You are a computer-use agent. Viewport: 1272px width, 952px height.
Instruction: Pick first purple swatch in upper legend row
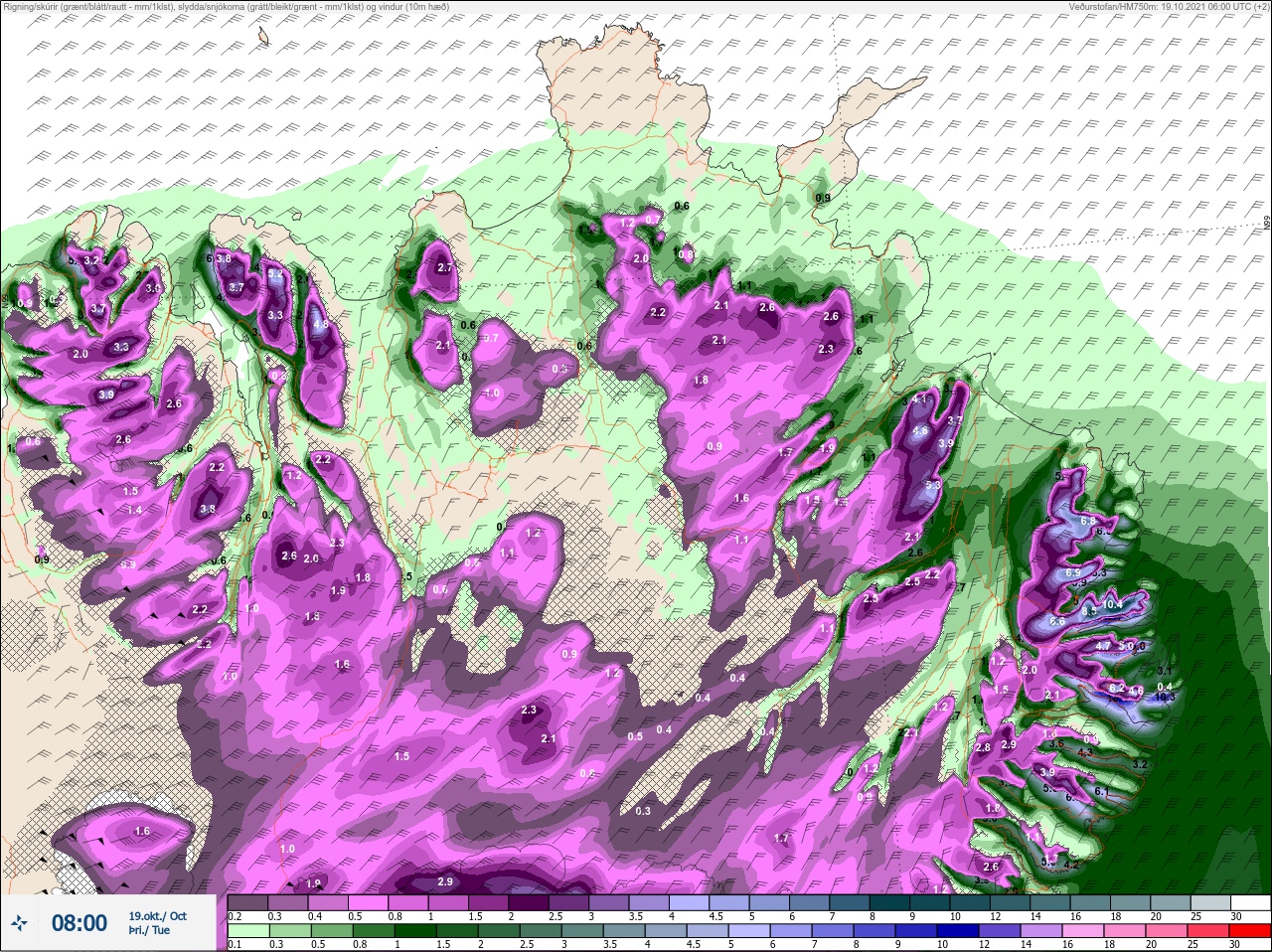click(247, 902)
